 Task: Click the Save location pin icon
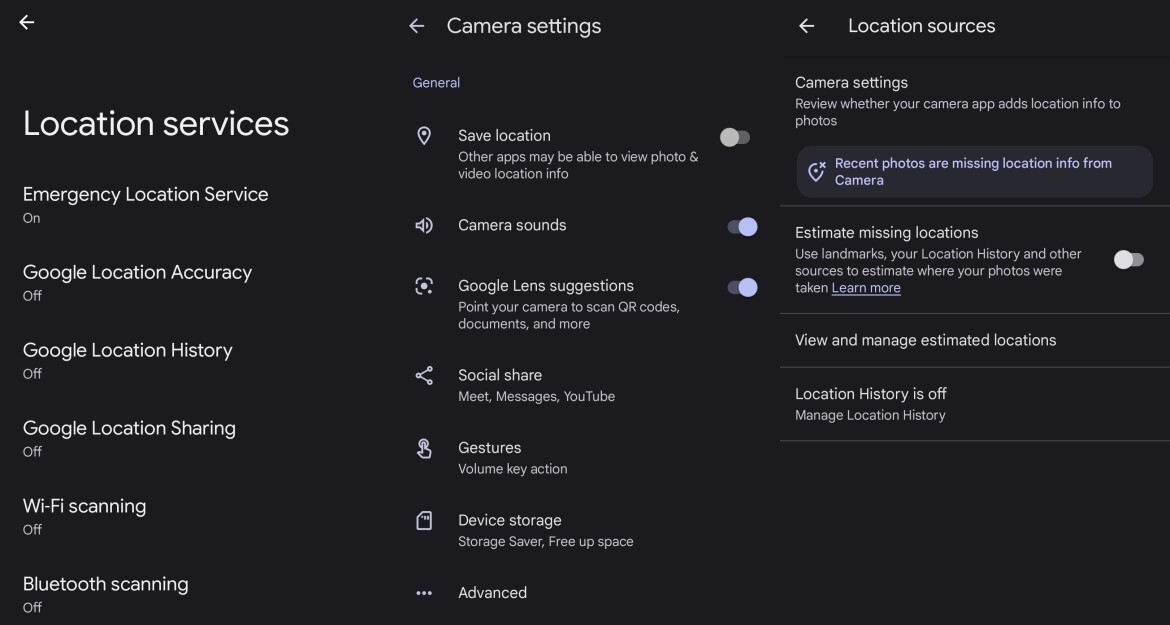click(423, 135)
